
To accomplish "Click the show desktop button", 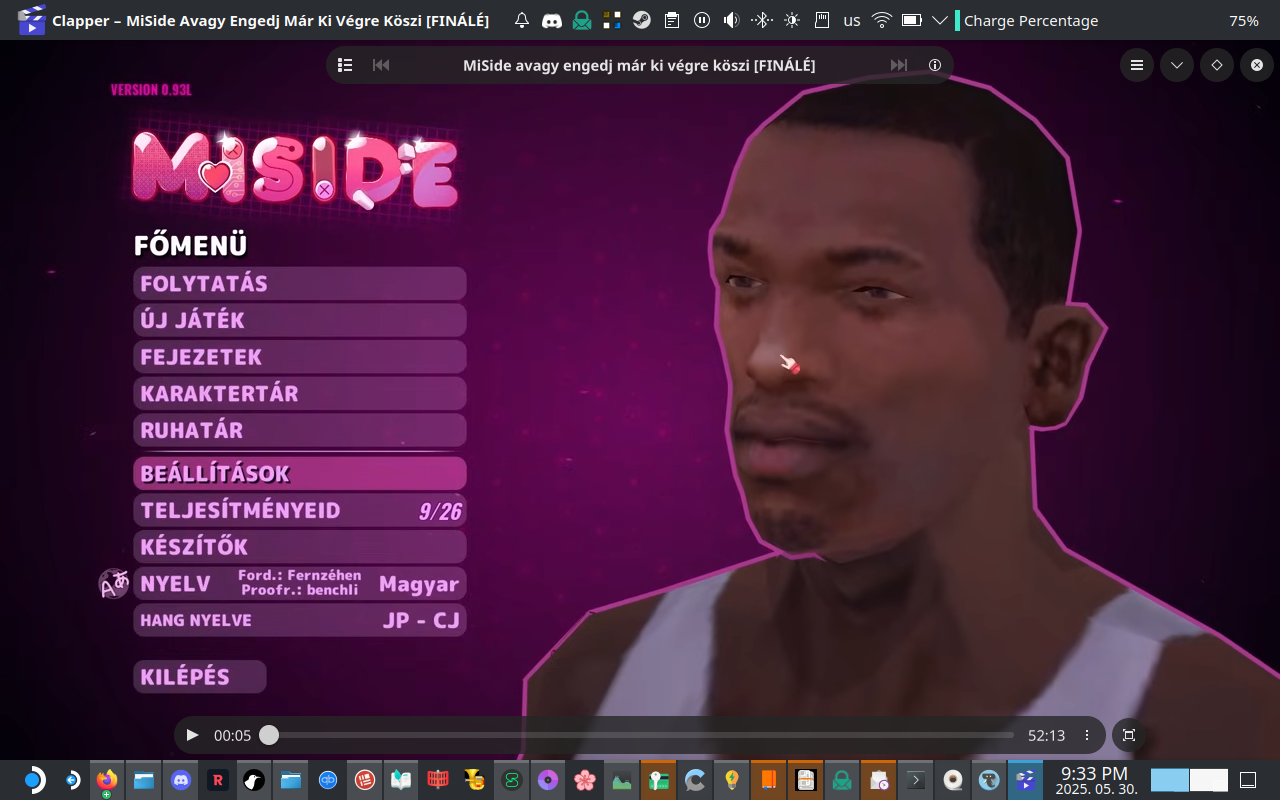I will tap(1248, 780).
